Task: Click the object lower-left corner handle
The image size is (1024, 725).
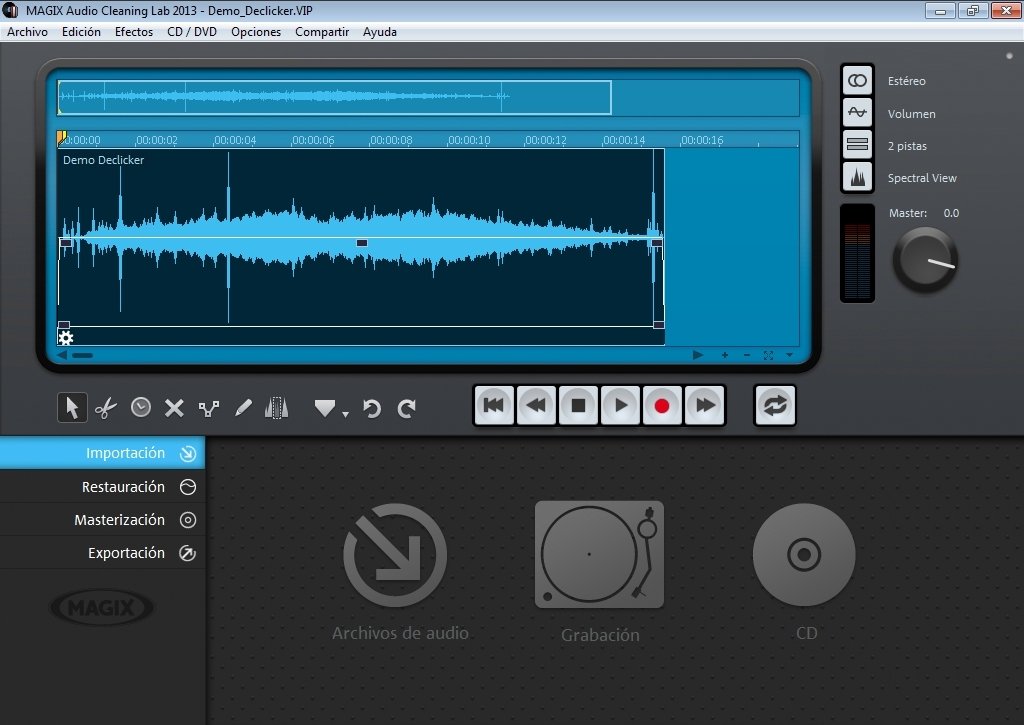Action: coord(64,325)
